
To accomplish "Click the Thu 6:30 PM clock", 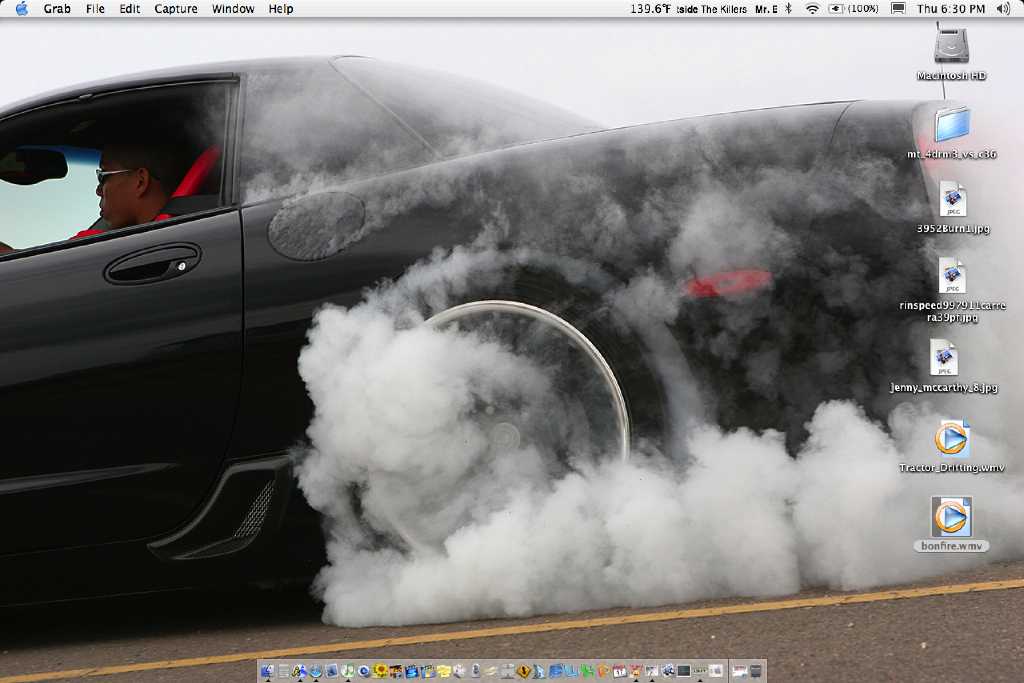I will pos(950,8).
